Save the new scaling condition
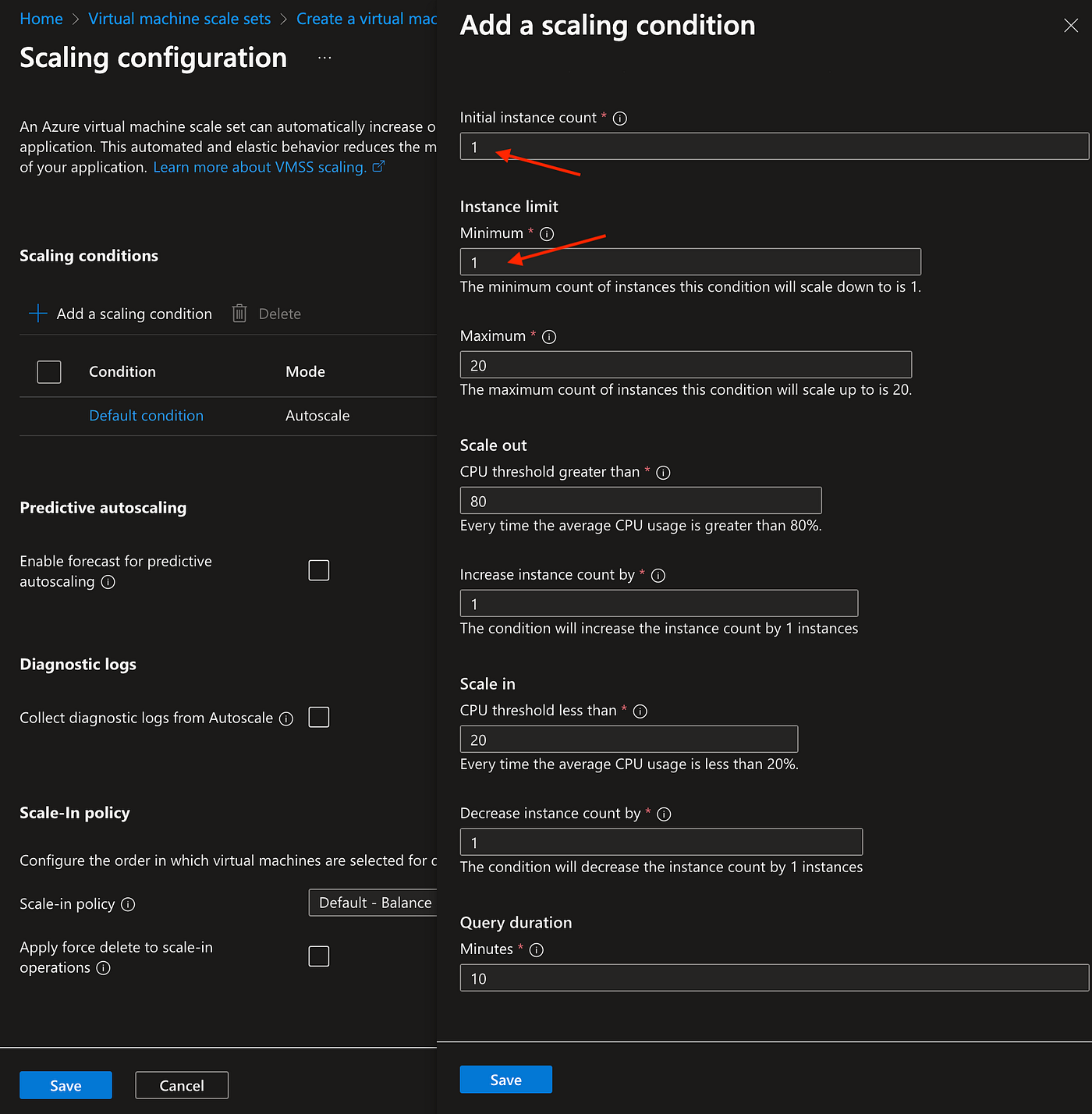The width and height of the screenshot is (1092, 1114). [x=506, y=1080]
